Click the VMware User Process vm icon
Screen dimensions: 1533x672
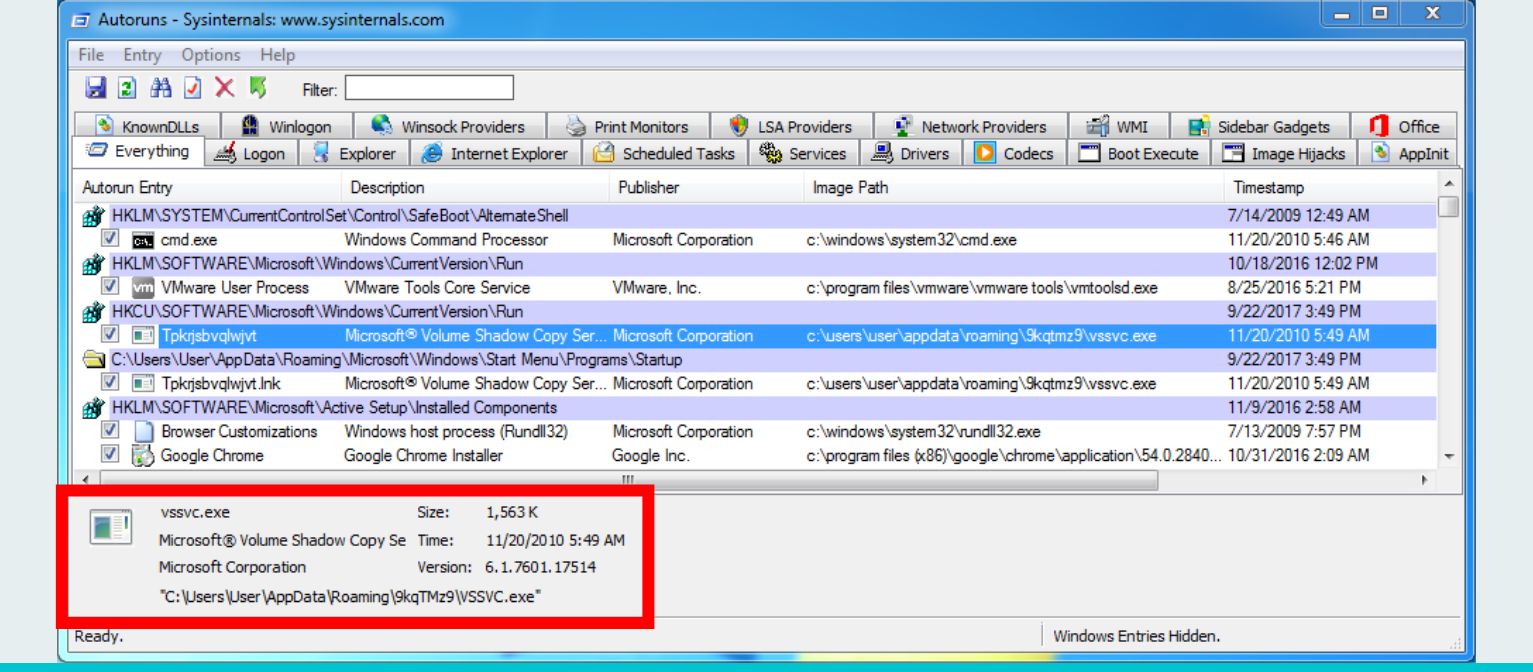click(142, 288)
